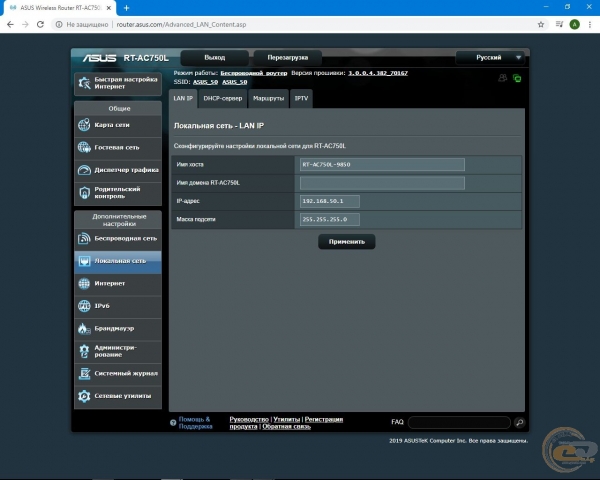
Task: Click the Гостевая сеть globe icon
Action: tap(85, 147)
